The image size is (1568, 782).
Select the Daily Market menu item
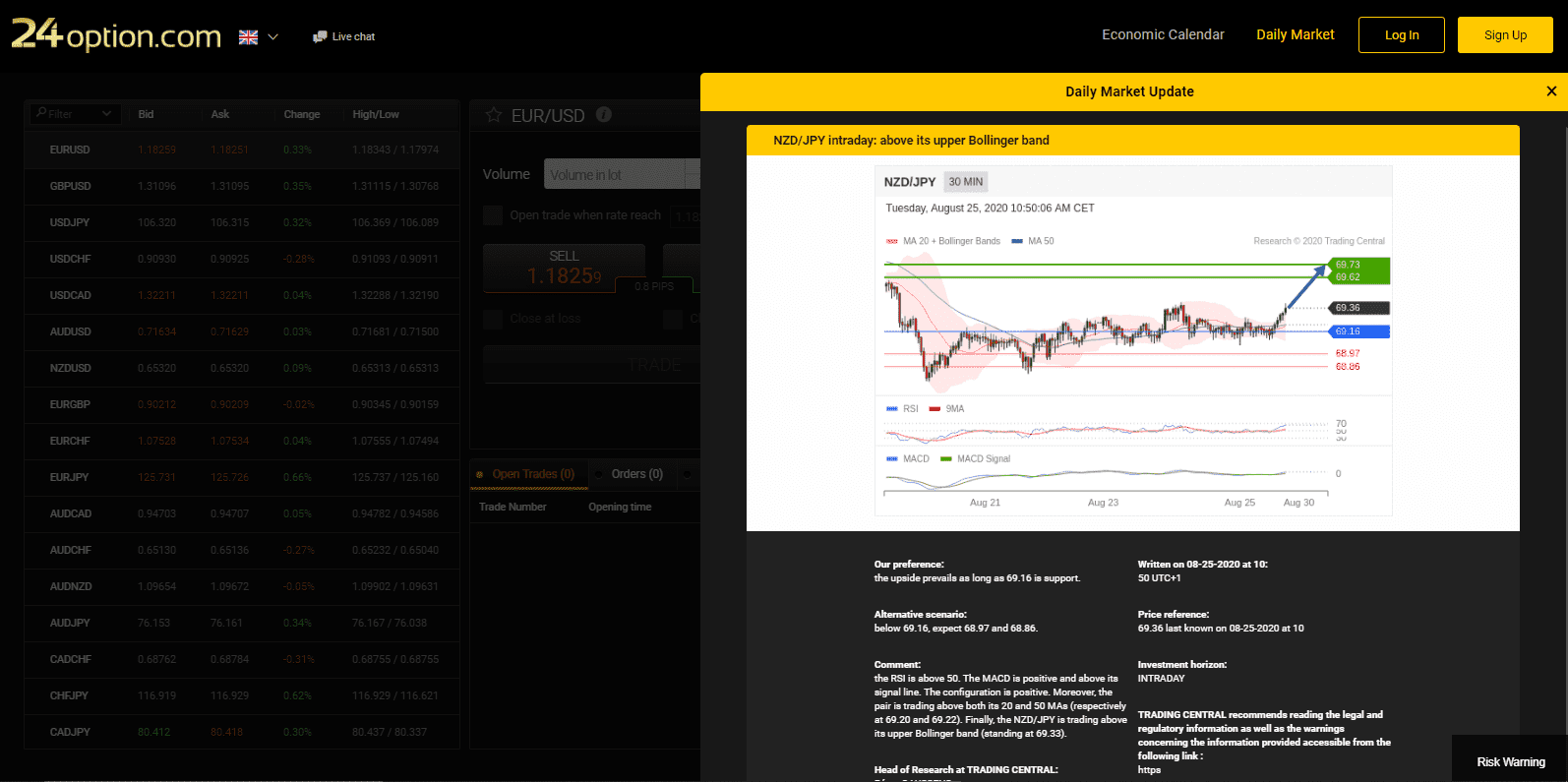pos(1295,34)
